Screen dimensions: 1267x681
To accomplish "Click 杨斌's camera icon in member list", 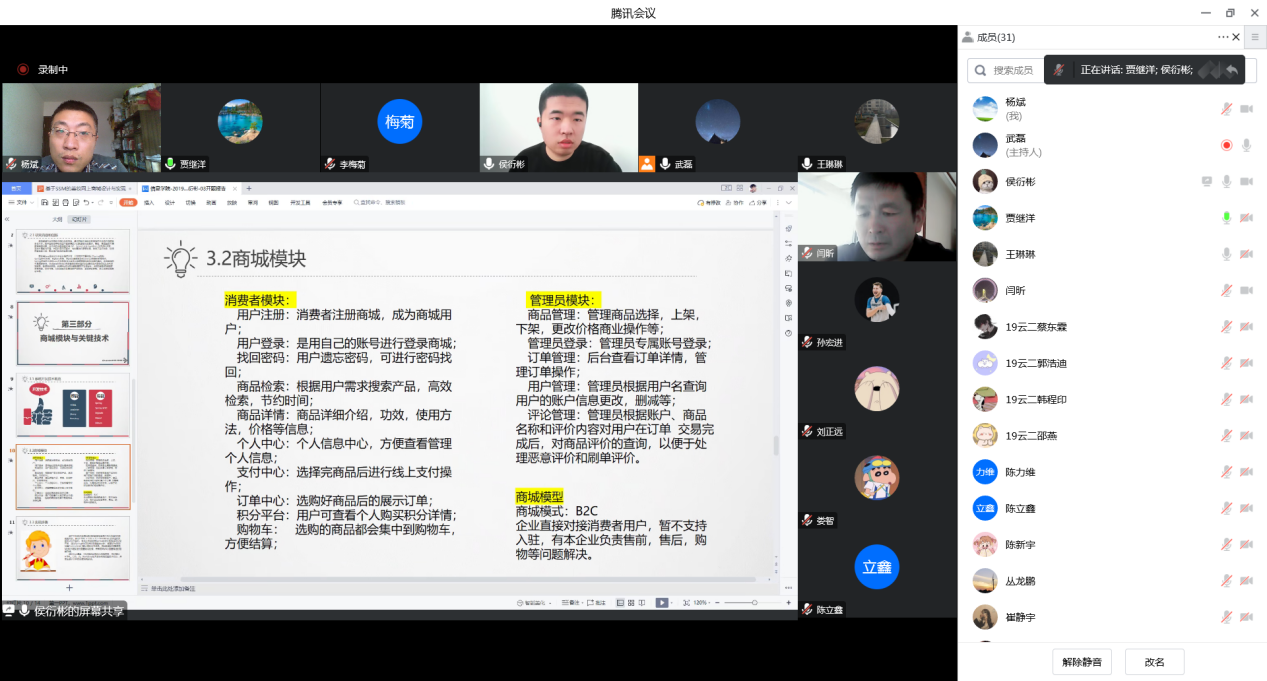I will point(1246,108).
